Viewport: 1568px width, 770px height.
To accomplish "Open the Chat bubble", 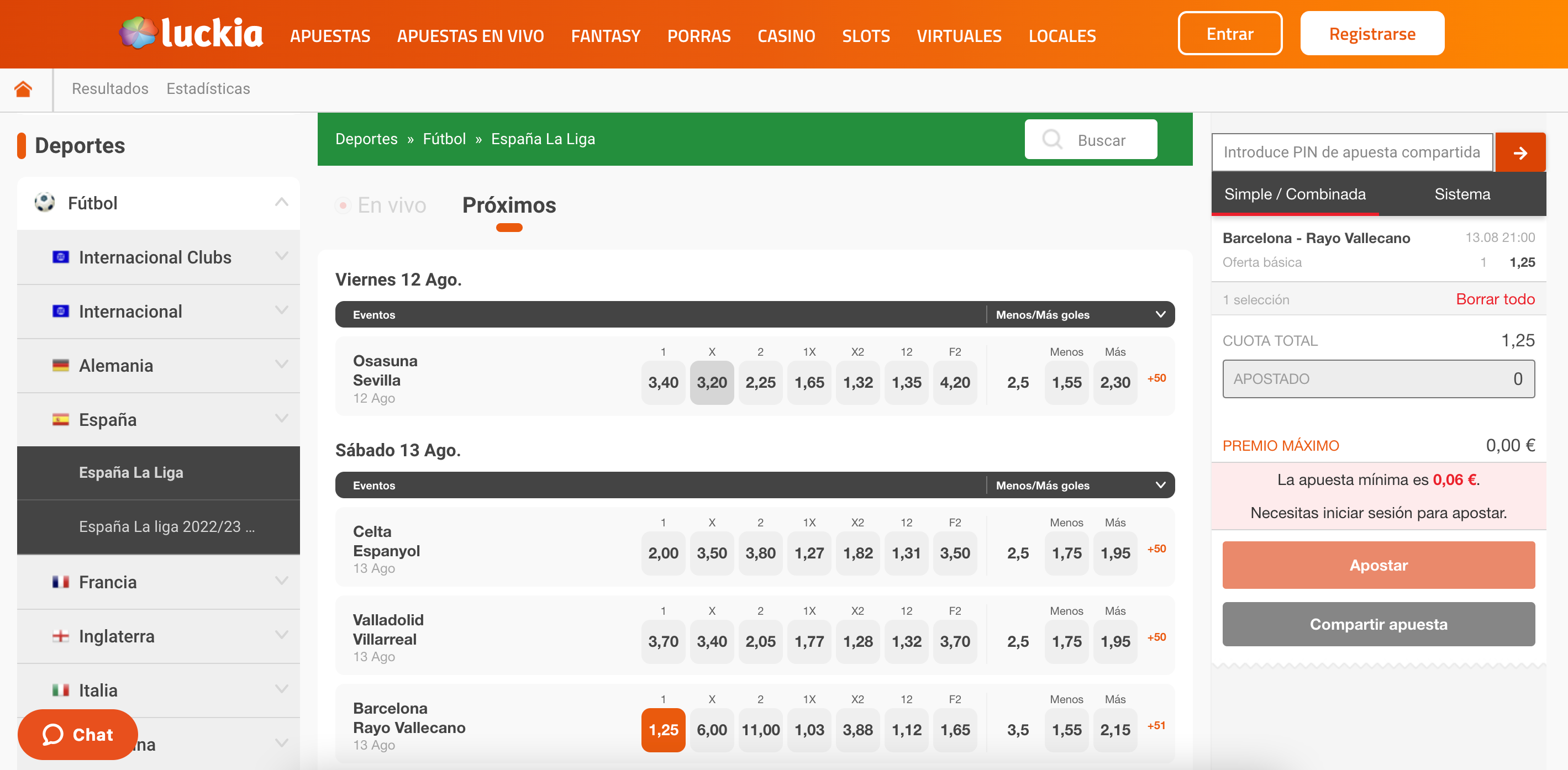I will click(77, 734).
